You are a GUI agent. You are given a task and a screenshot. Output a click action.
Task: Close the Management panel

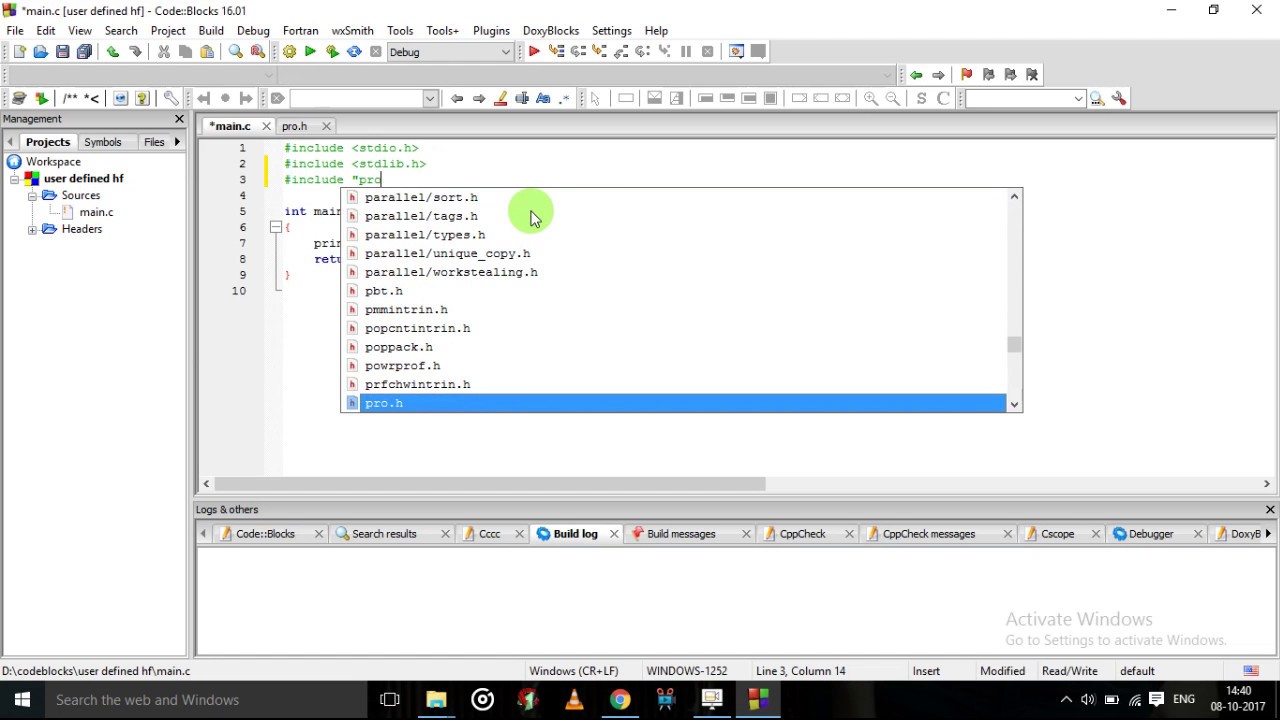click(179, 119)
